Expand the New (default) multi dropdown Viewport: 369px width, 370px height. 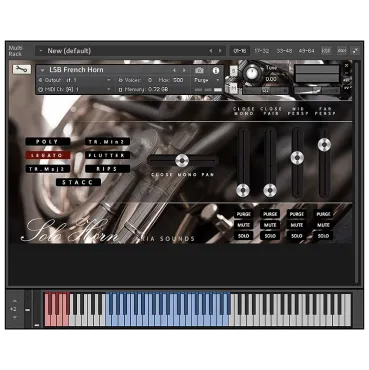(41, 51)
